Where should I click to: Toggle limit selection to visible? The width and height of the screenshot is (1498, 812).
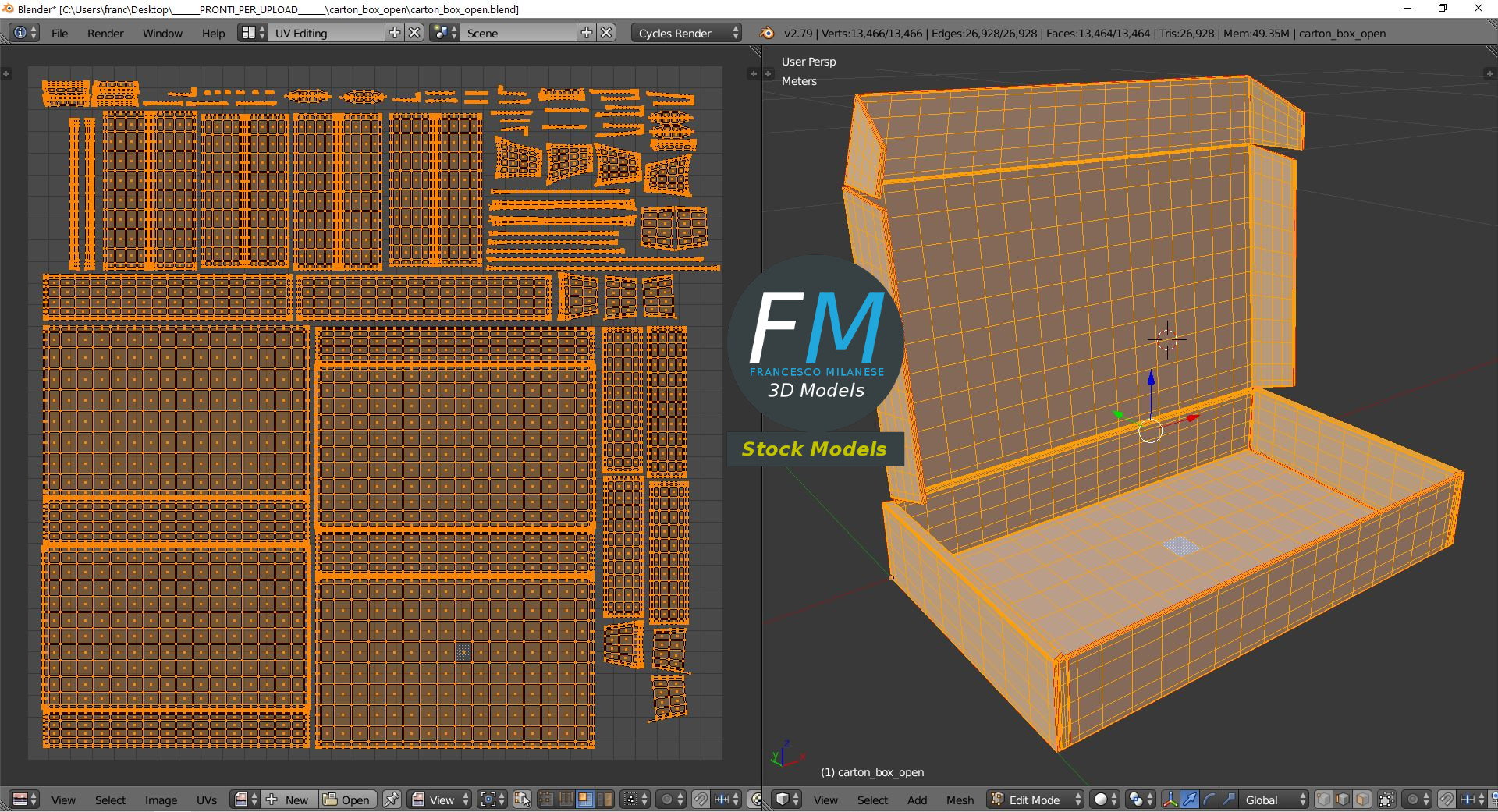pos(1386,800)
